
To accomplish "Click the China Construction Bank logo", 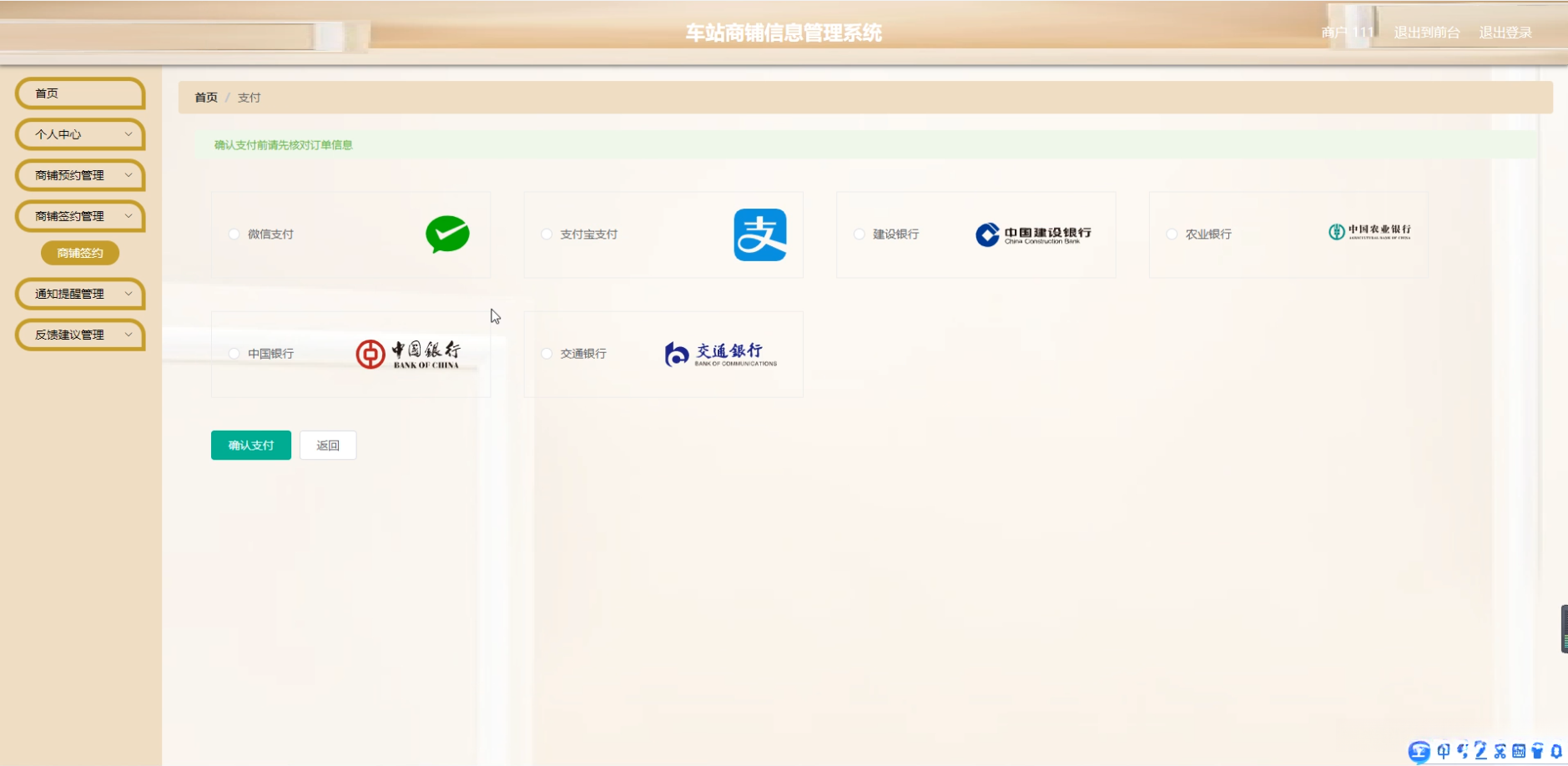I will pos(1033,234).
